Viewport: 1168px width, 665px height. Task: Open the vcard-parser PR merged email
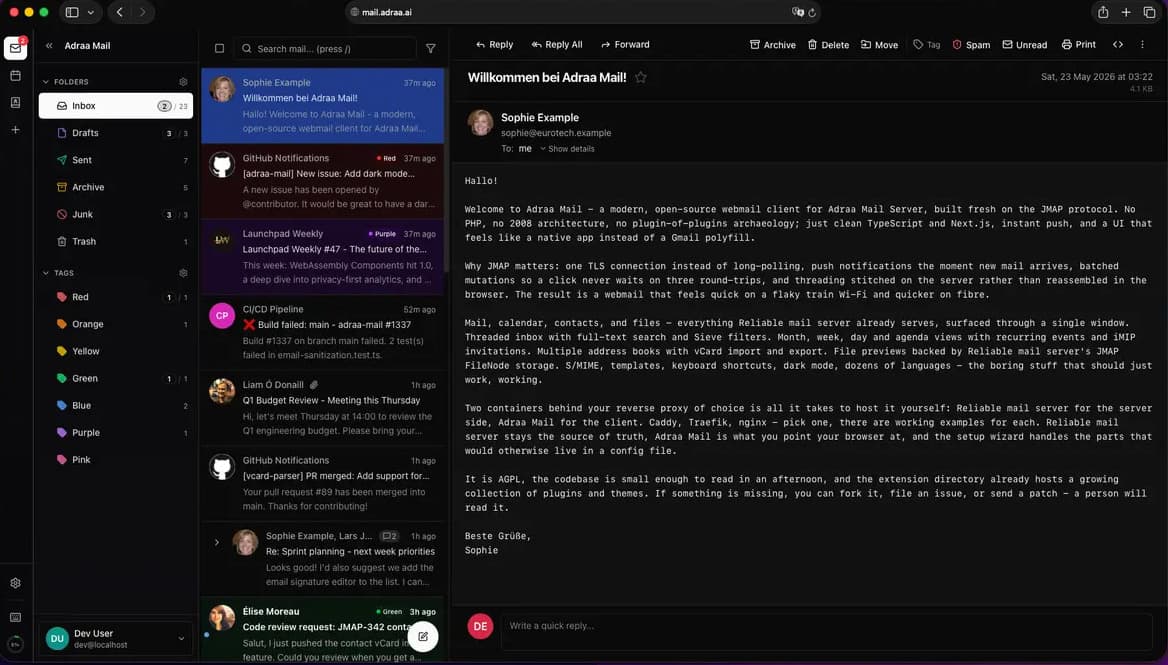click(x=323, y=484)
